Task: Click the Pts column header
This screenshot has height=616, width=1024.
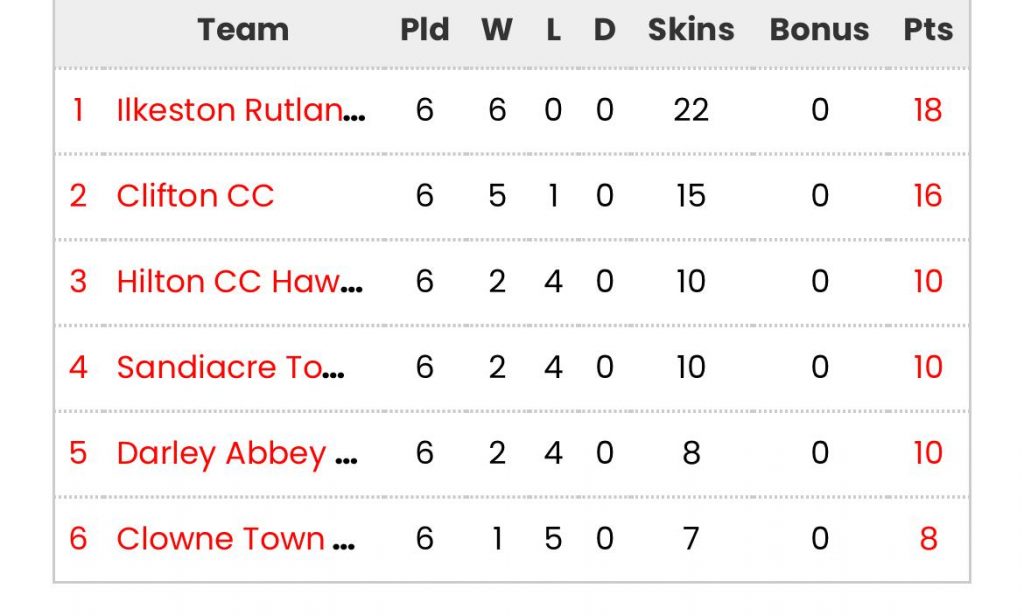Action: click(x=928, y=29)
